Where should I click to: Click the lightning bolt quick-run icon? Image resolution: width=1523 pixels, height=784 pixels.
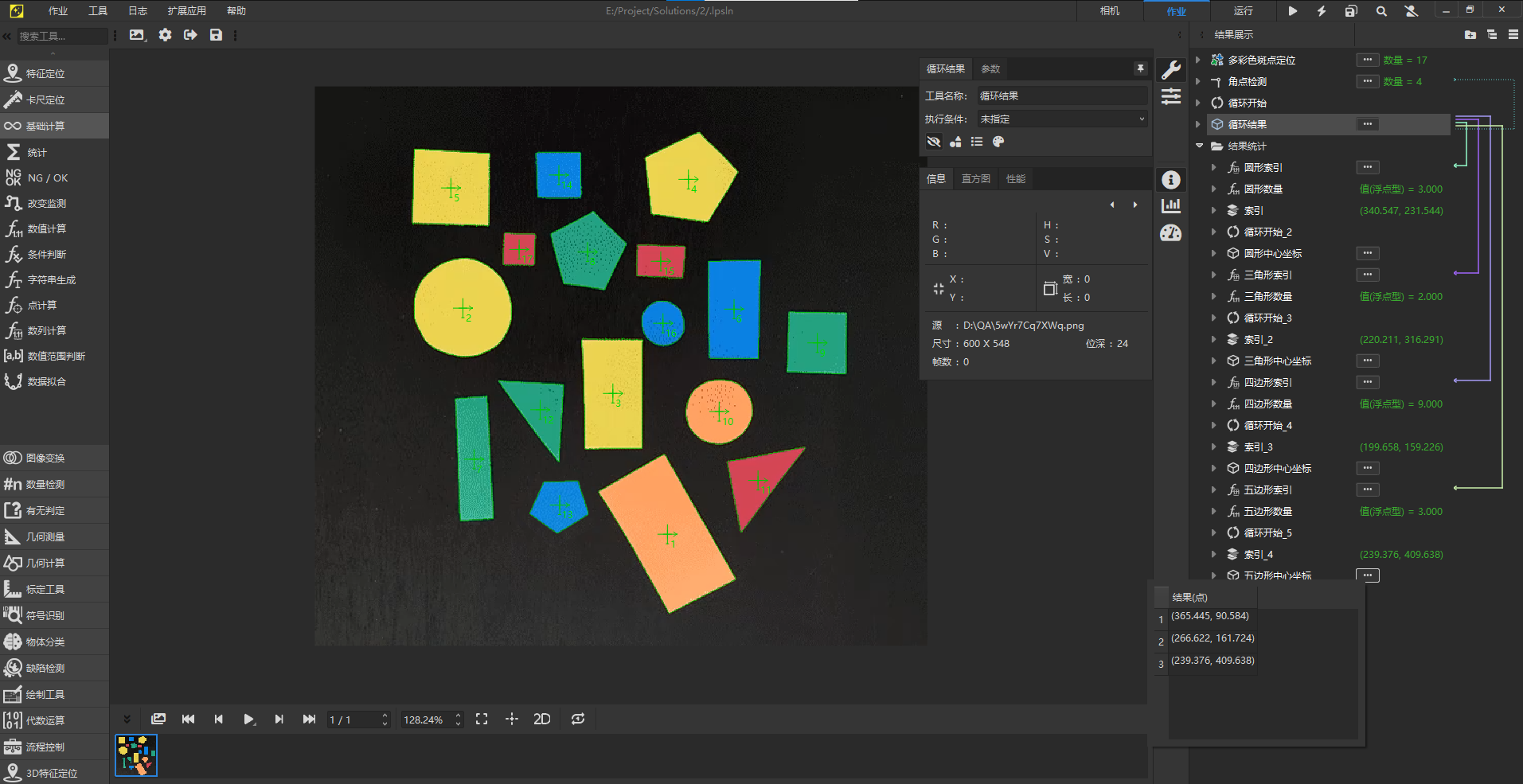point(1322,11)
